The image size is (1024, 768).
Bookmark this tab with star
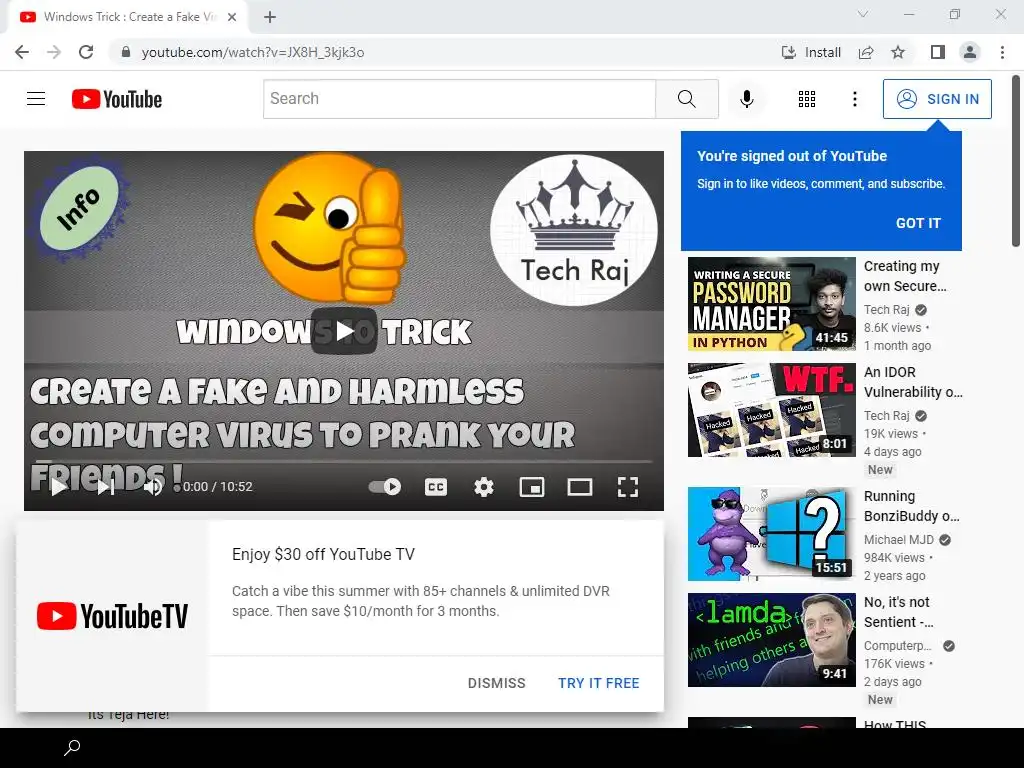(898, 52)
